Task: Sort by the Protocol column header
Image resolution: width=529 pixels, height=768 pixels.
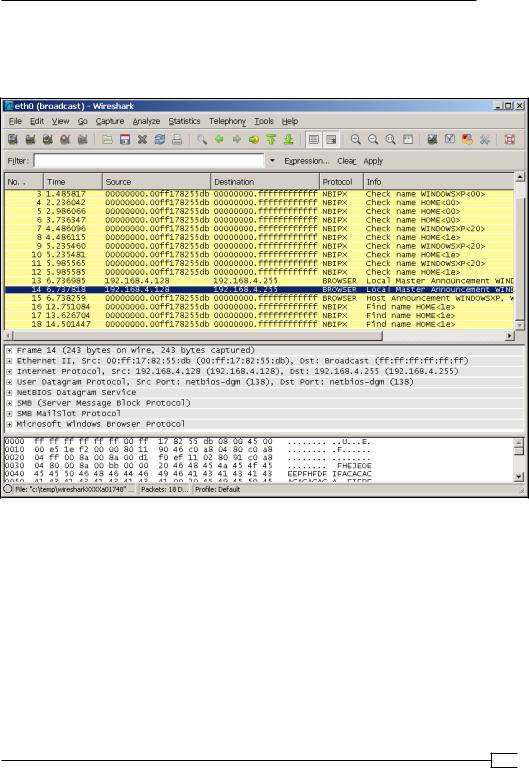Action: (x=341, y=182)
